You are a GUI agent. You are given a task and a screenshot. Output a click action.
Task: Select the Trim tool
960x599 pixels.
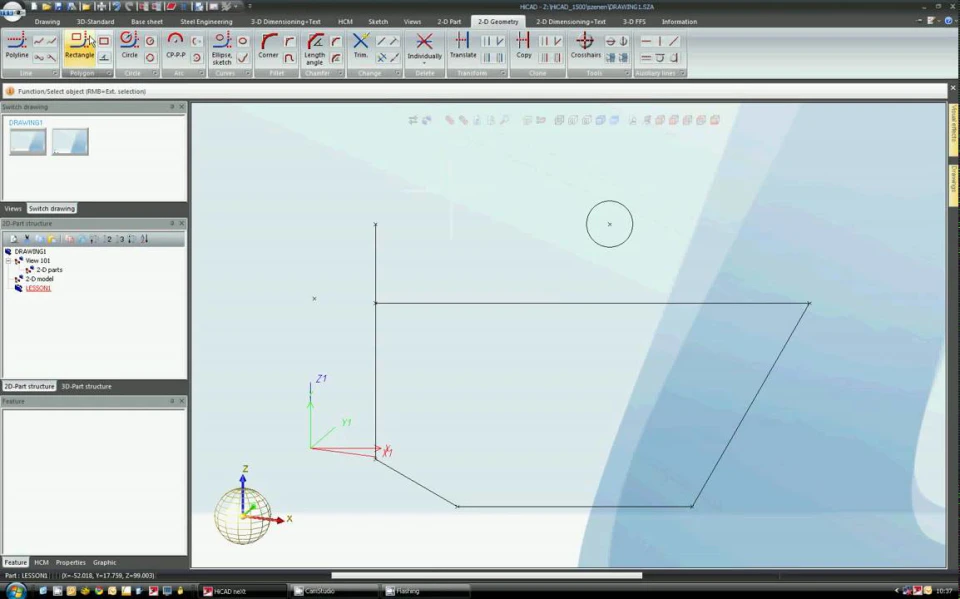point(361,46)
